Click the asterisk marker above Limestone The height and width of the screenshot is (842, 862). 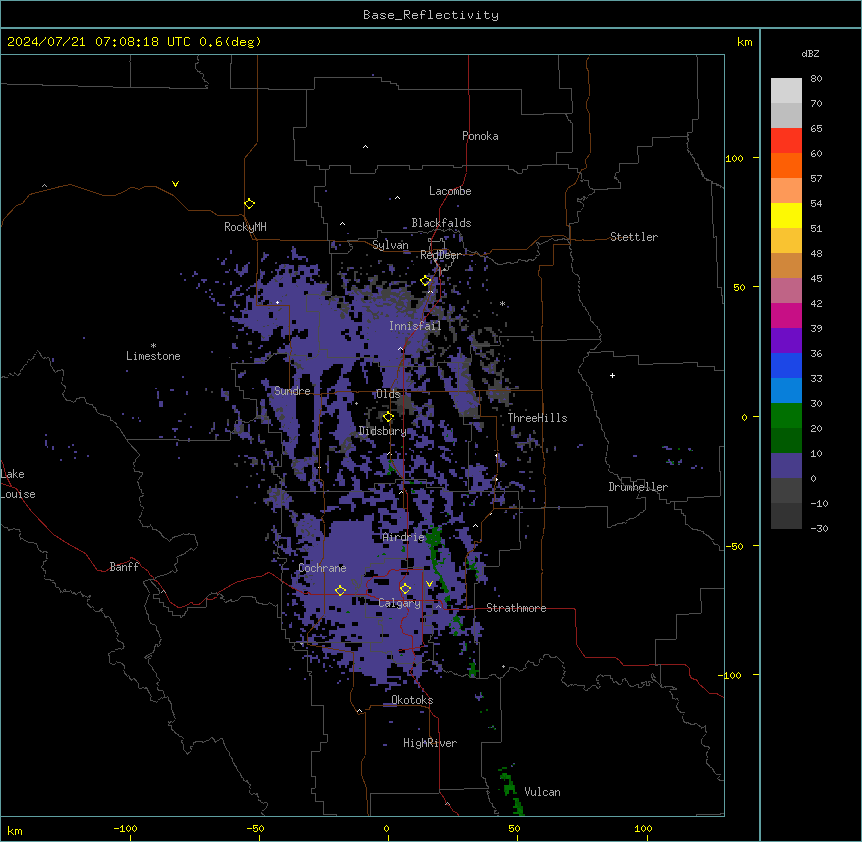coord(153,346)
